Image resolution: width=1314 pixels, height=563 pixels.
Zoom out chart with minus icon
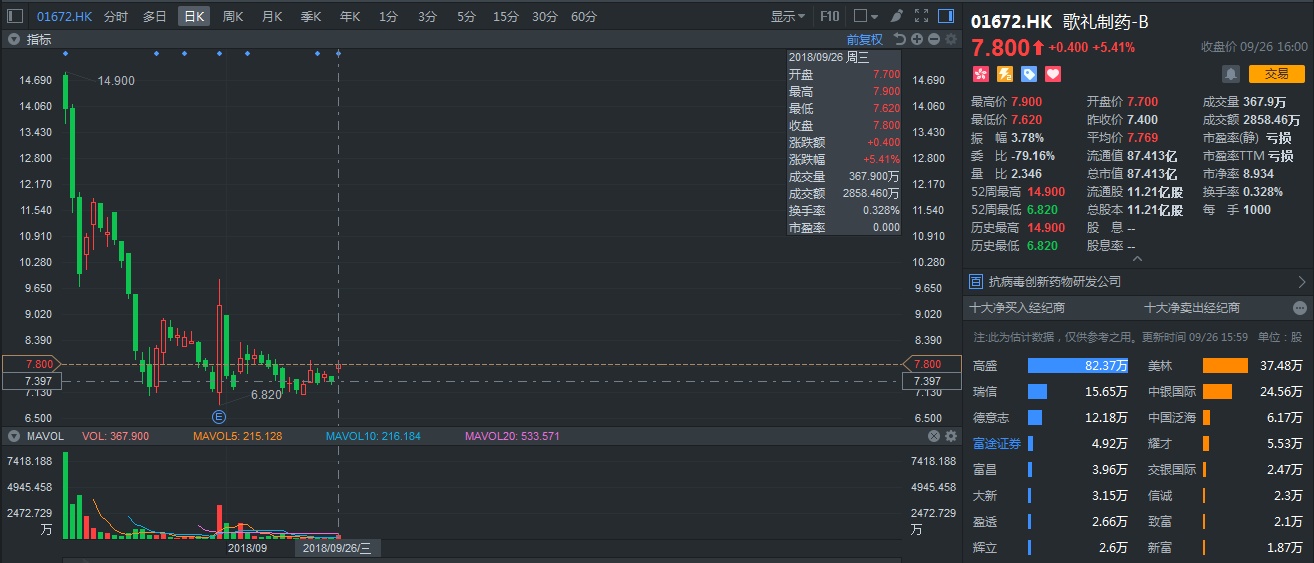933,39
